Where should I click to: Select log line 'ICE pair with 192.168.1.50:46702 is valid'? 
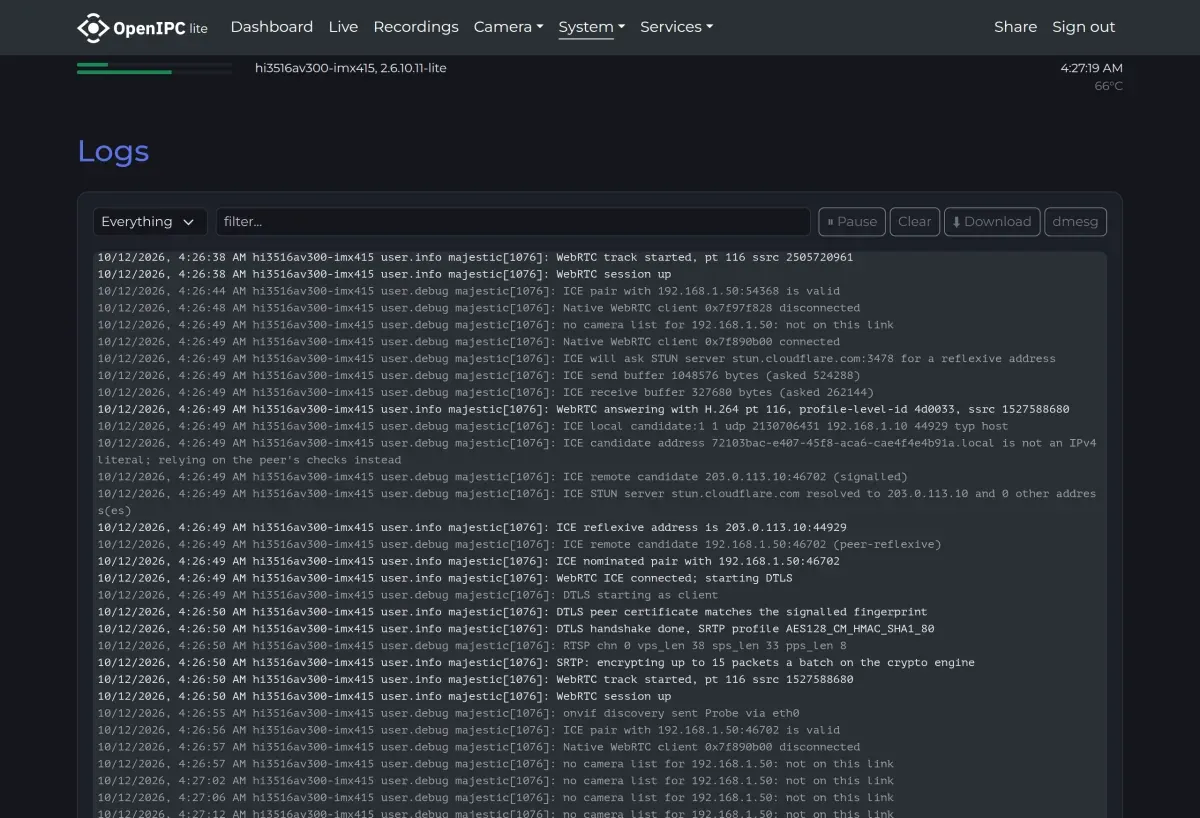[x=468, y=731]
